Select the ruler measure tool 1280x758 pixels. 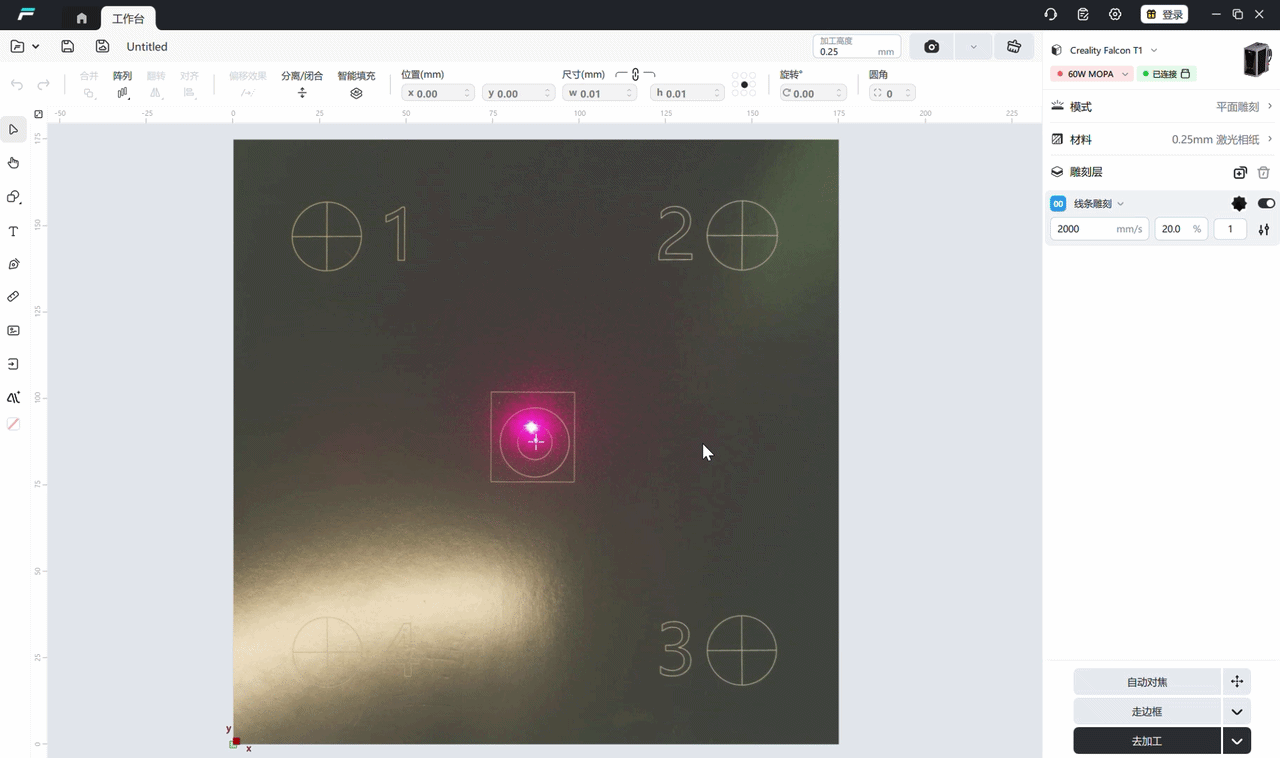[x=14, y=297]
